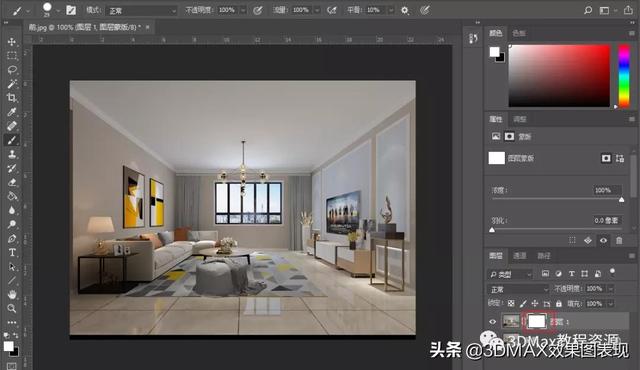Select the Magic Wand tool
Screen dimensions: 640x370
click(x=12, y=84)
